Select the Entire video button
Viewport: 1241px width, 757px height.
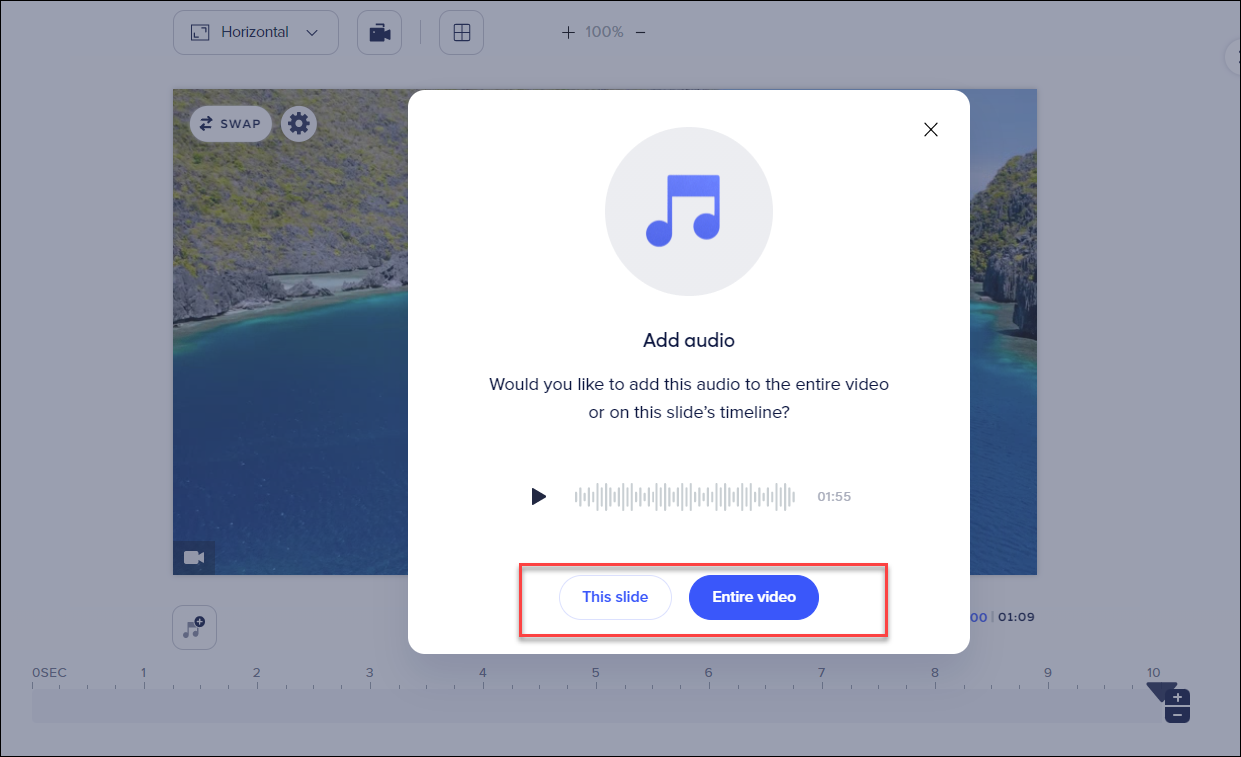pos(754,597)
